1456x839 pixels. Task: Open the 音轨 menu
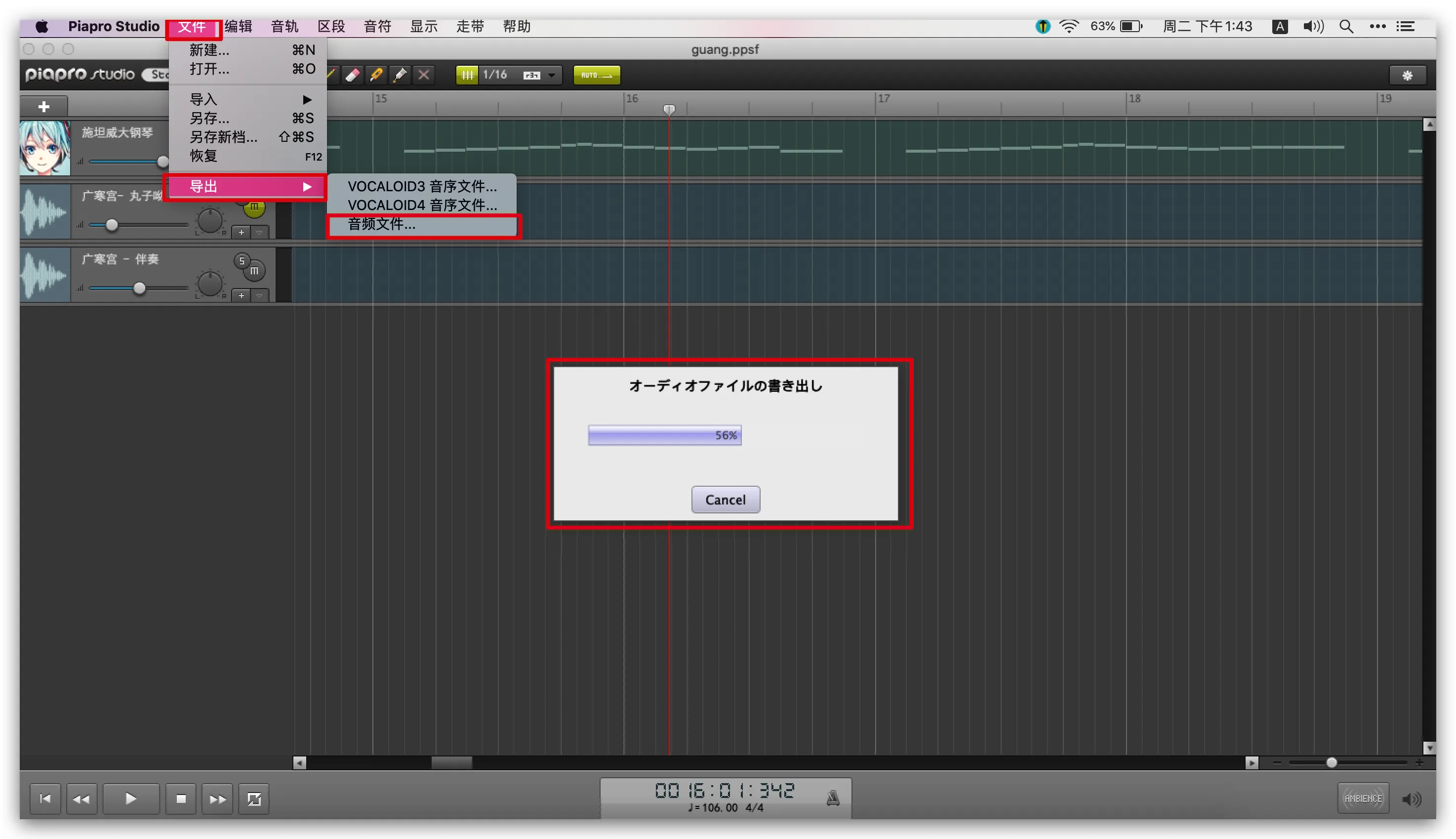click(x=284, y=27)
